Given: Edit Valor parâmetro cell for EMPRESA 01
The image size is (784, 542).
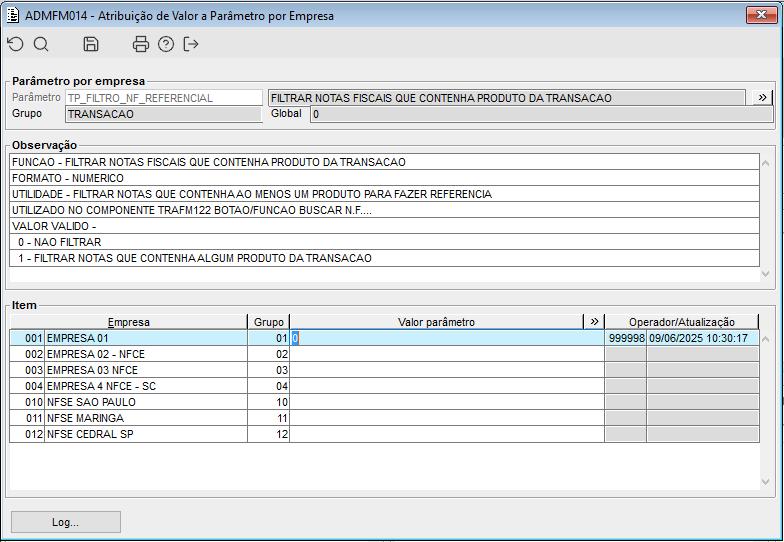Looking at the screenshot, I should 447,338.
